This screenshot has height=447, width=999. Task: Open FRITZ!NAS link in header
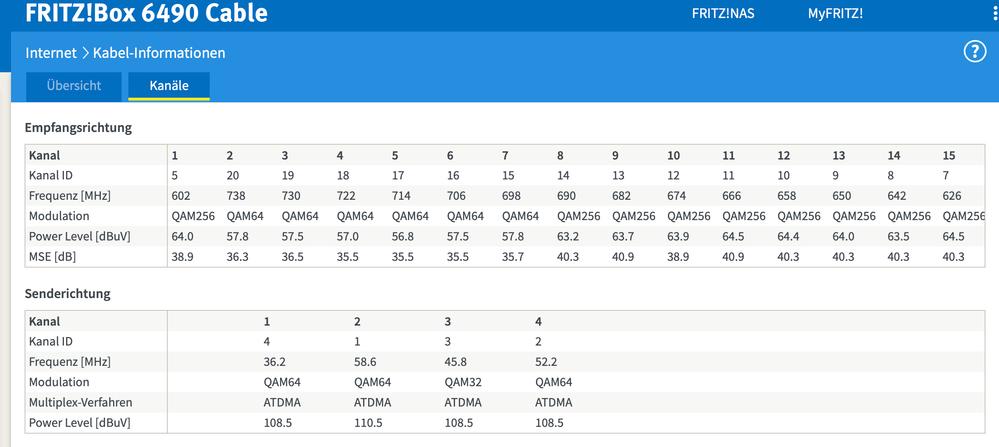(x=723, y=13)
